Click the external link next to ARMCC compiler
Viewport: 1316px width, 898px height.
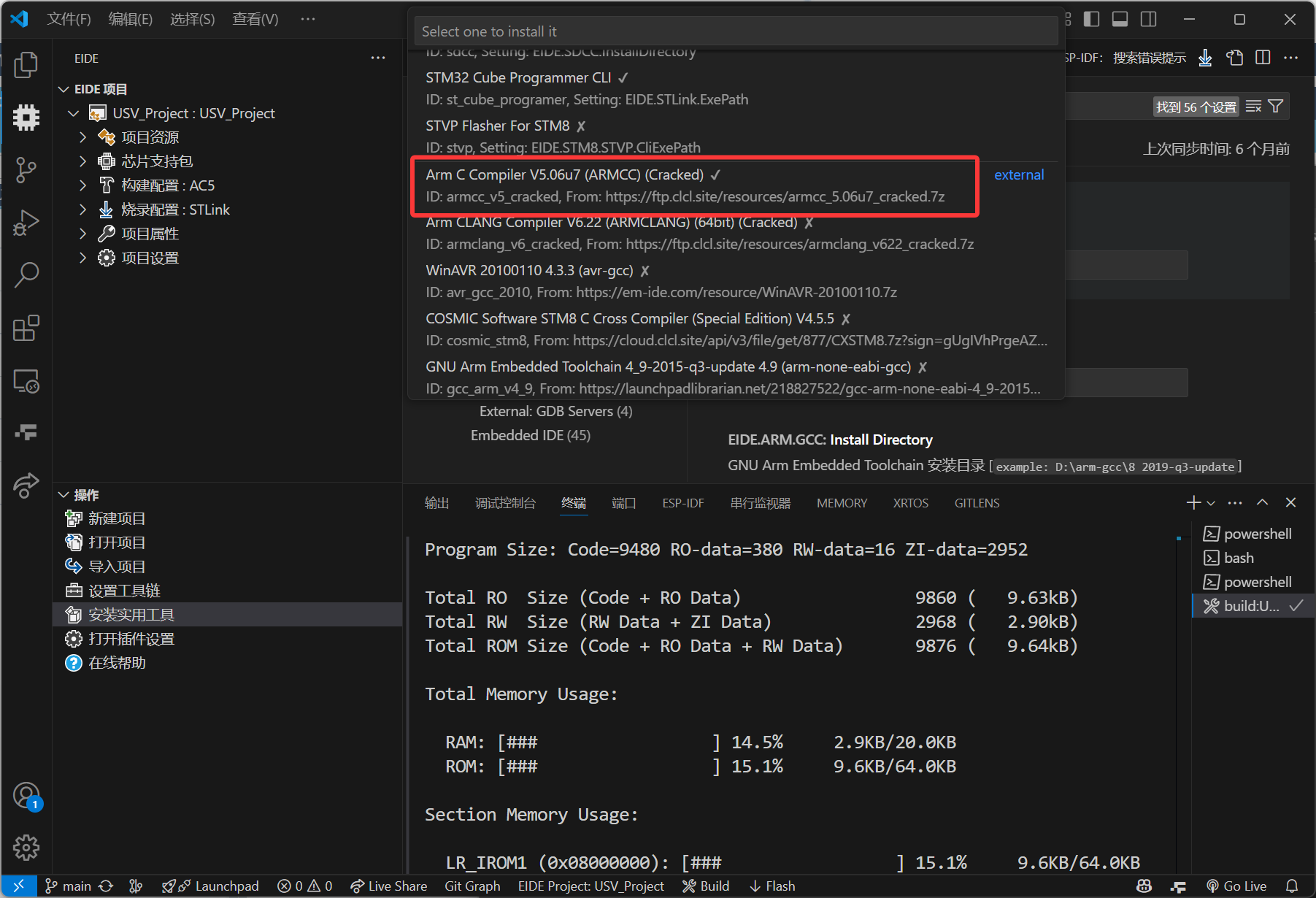pyautogui.click(x=1018, y=174)
